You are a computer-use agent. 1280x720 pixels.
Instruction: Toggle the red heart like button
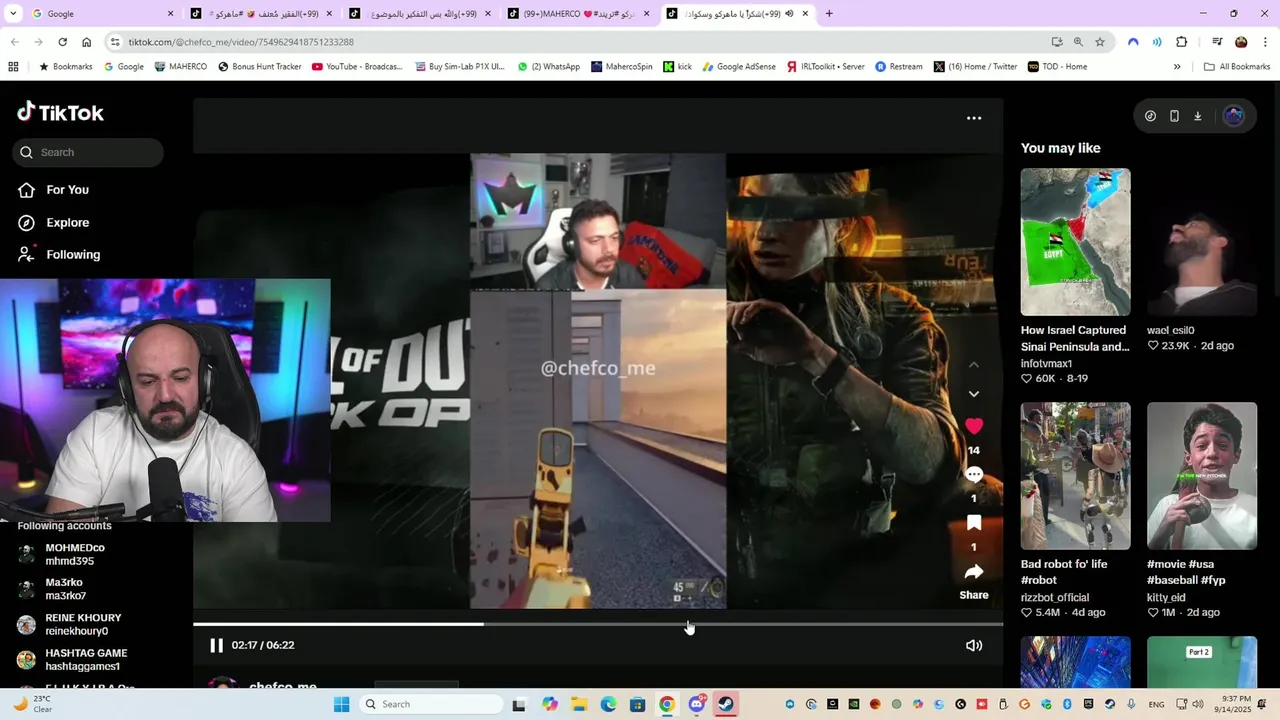pyautogui.click(x=974, y=426)
